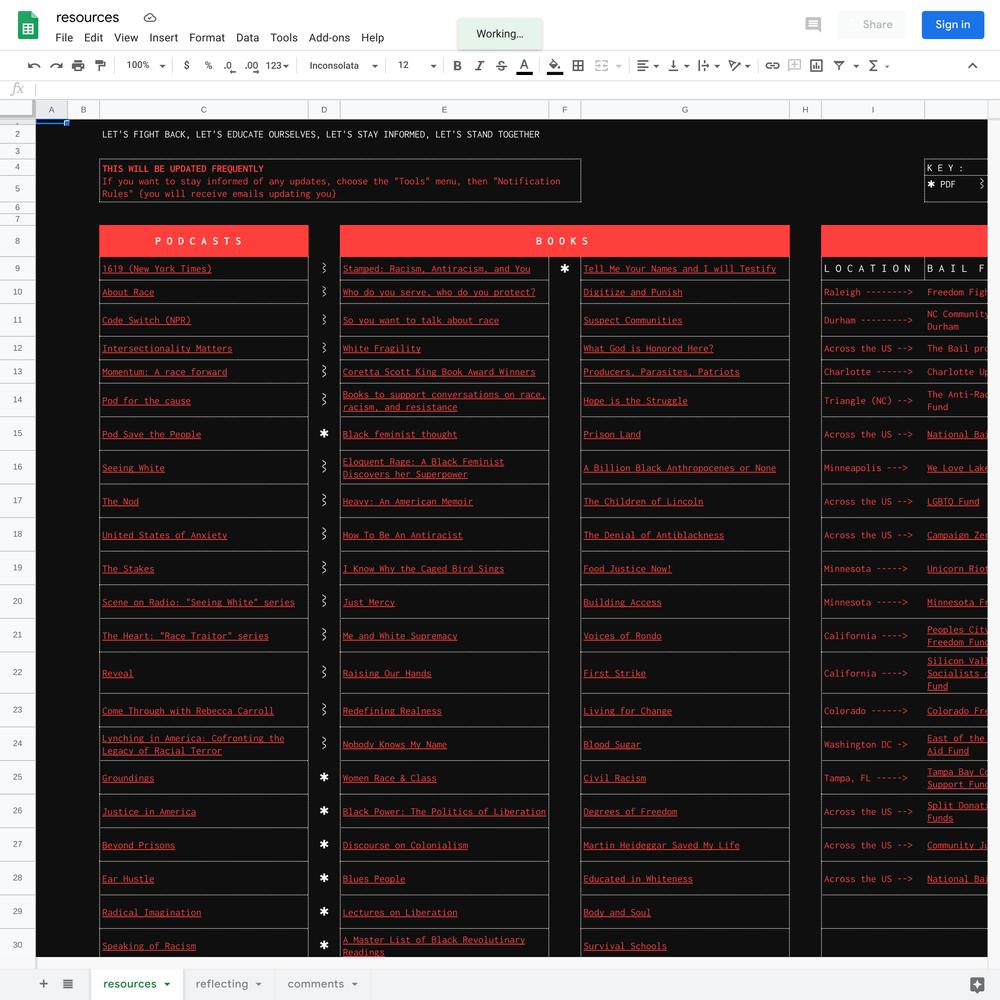
Task: Open the Pod Save the People link
Action: 151,434
